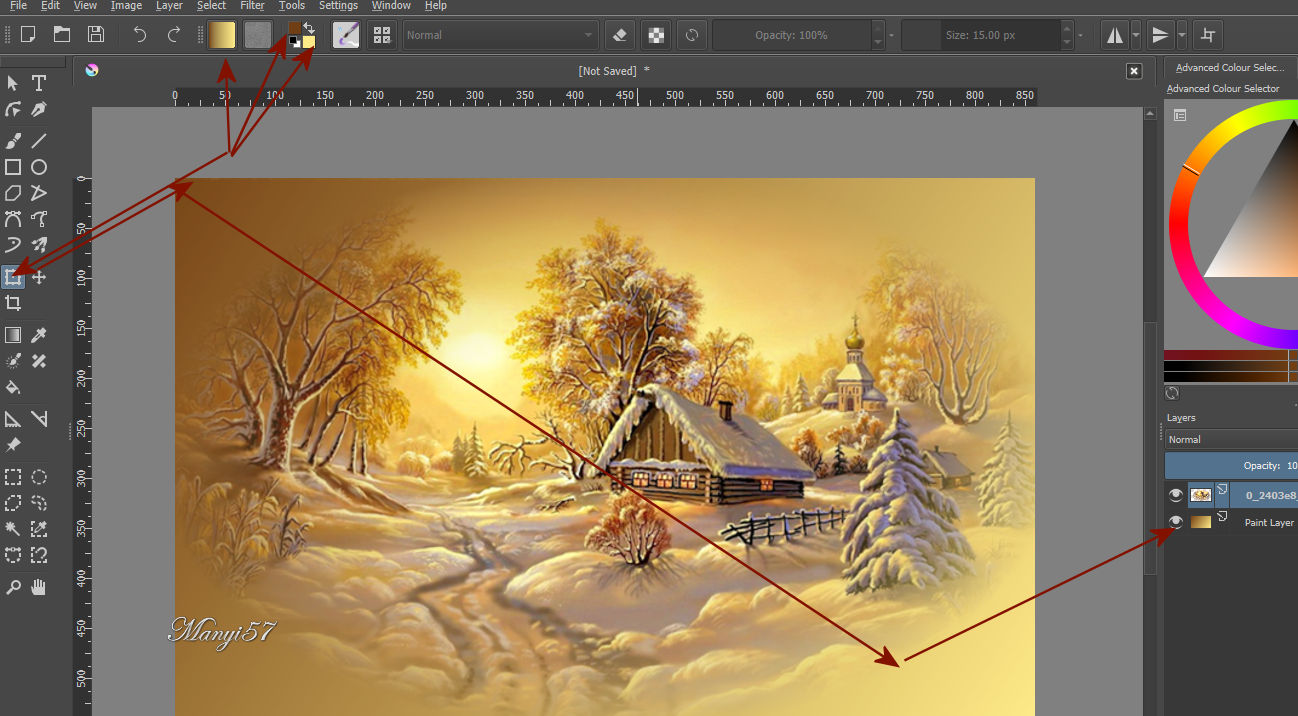Select the Reference Images pin tool
This screenshot has width=1298, height=716.
(x=13, y=445)
